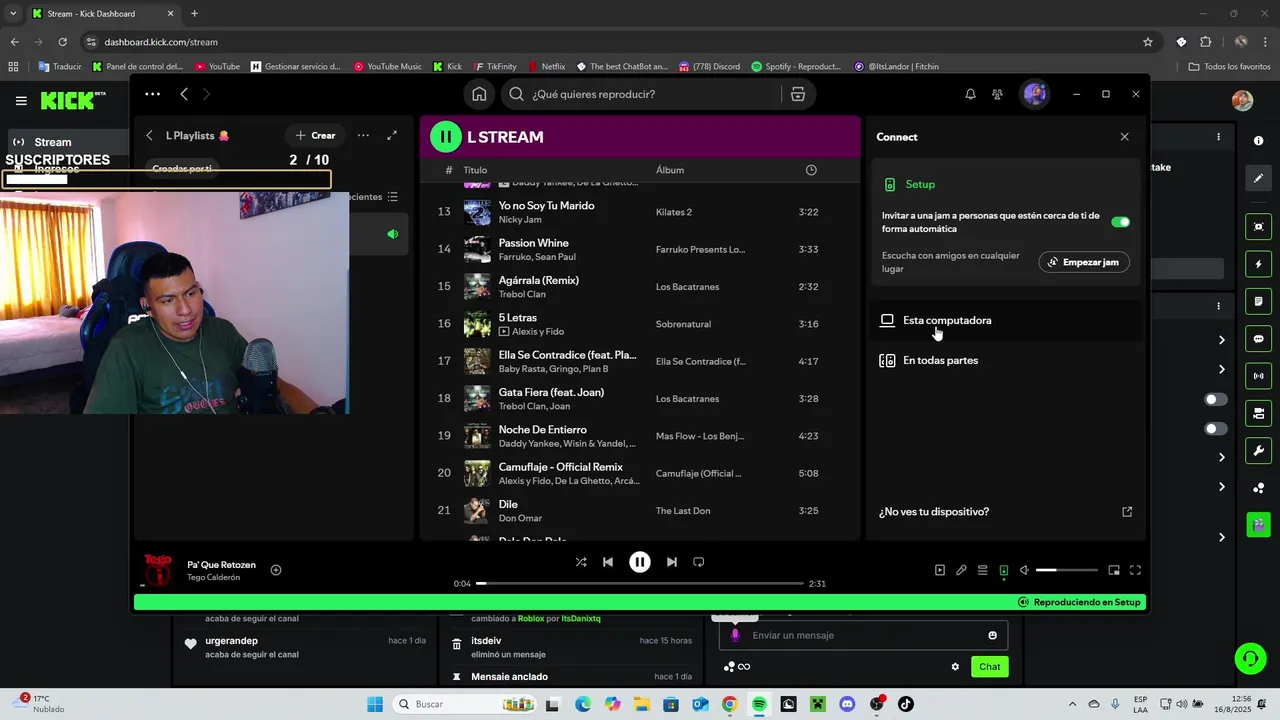1280x720 pixels.
Task: Open Now Playing view in Spotify
Action: [x=940, y=570]
